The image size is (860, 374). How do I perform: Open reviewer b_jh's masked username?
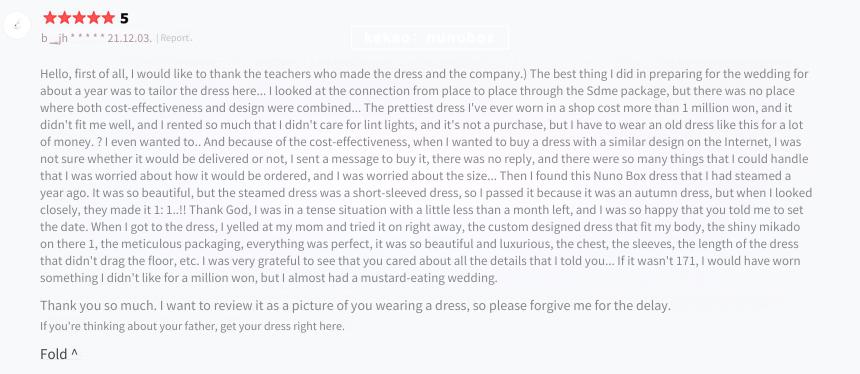(72, 38)
